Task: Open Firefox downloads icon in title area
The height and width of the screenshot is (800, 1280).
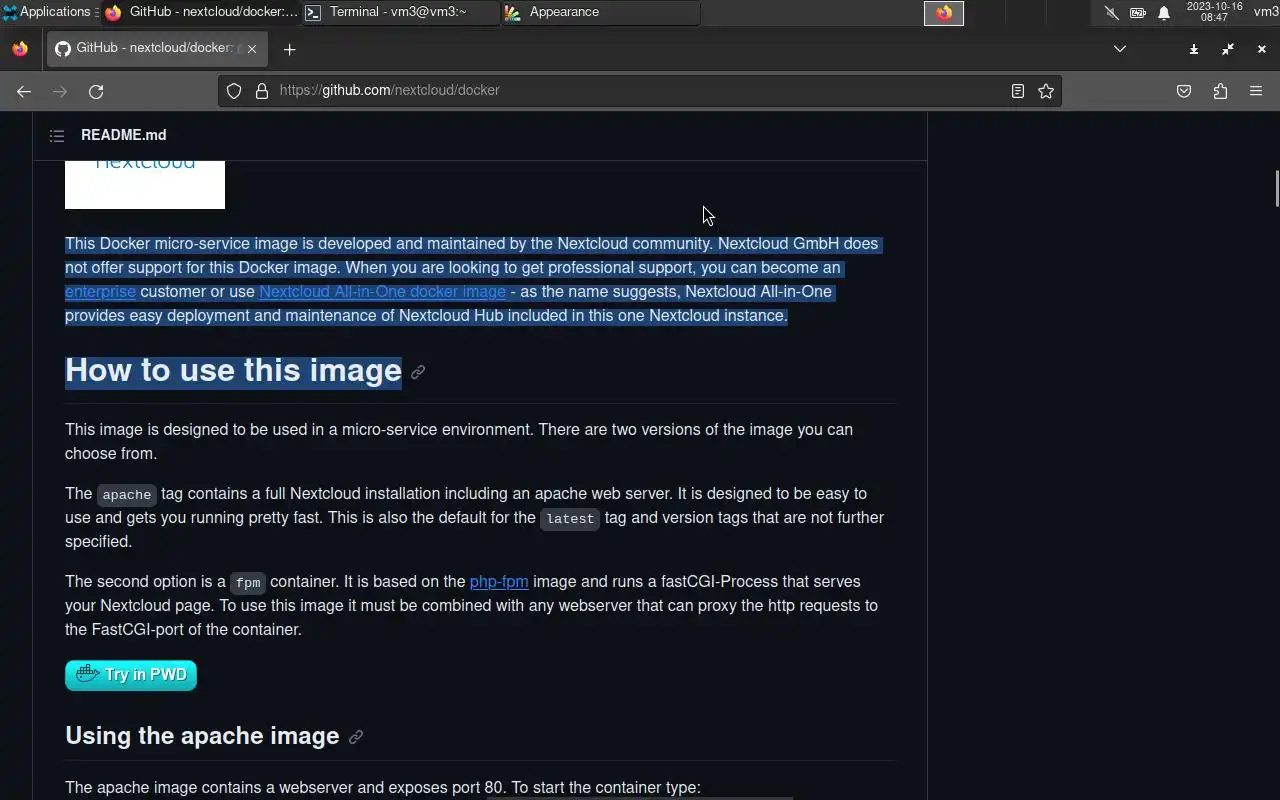Action: pos(1194,49)
